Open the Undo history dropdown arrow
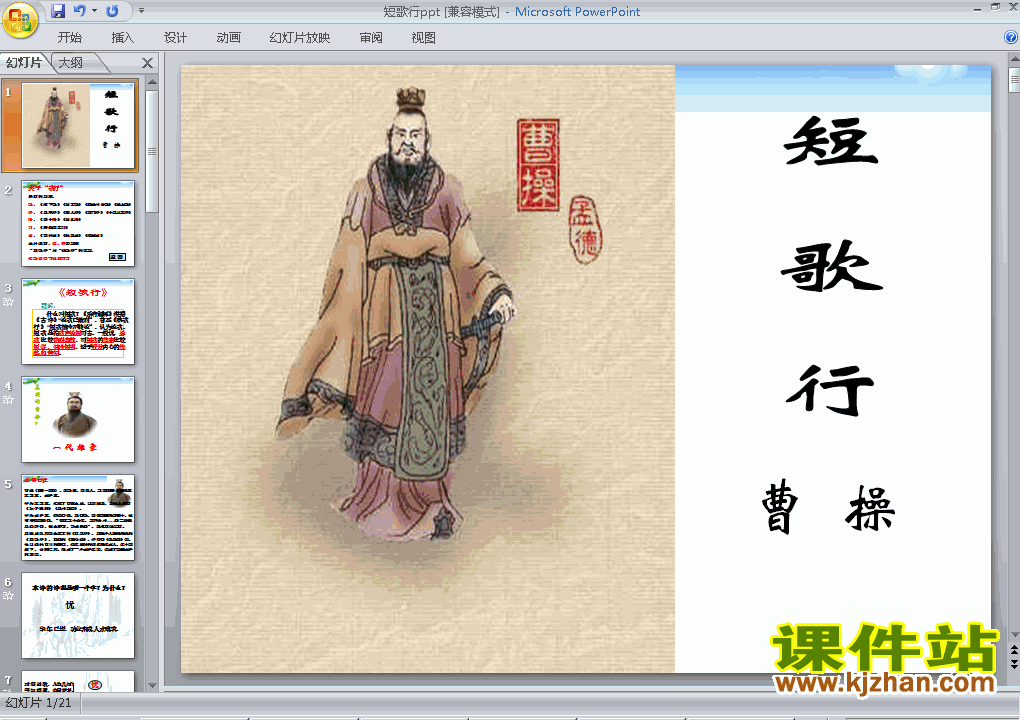 [94, 10]
